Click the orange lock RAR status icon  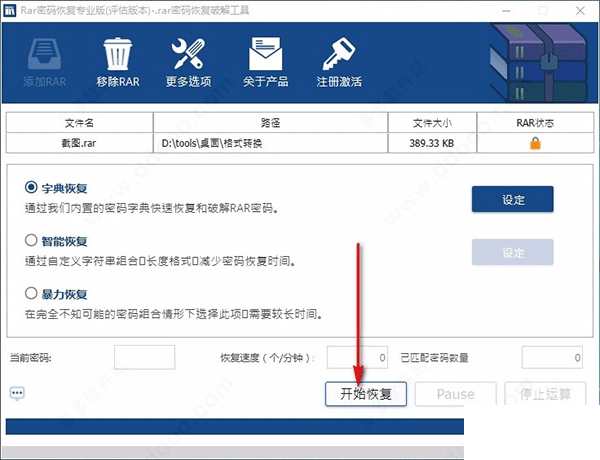pos(535,144)
